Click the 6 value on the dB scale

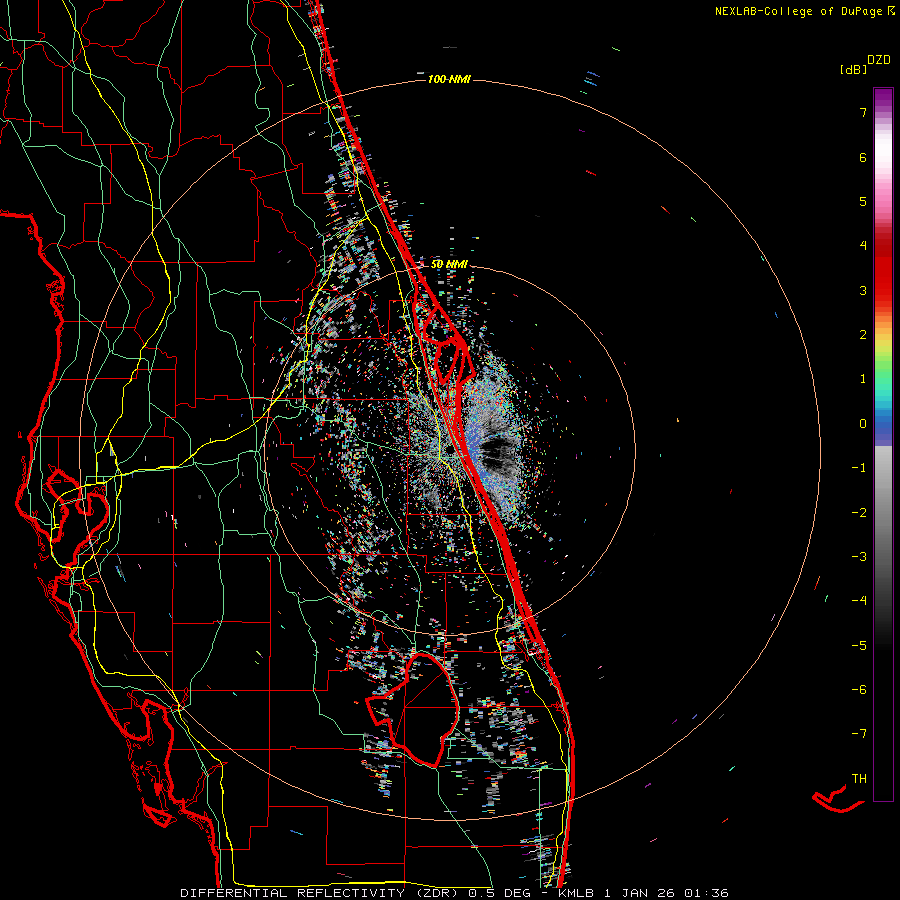coord(863,157)
